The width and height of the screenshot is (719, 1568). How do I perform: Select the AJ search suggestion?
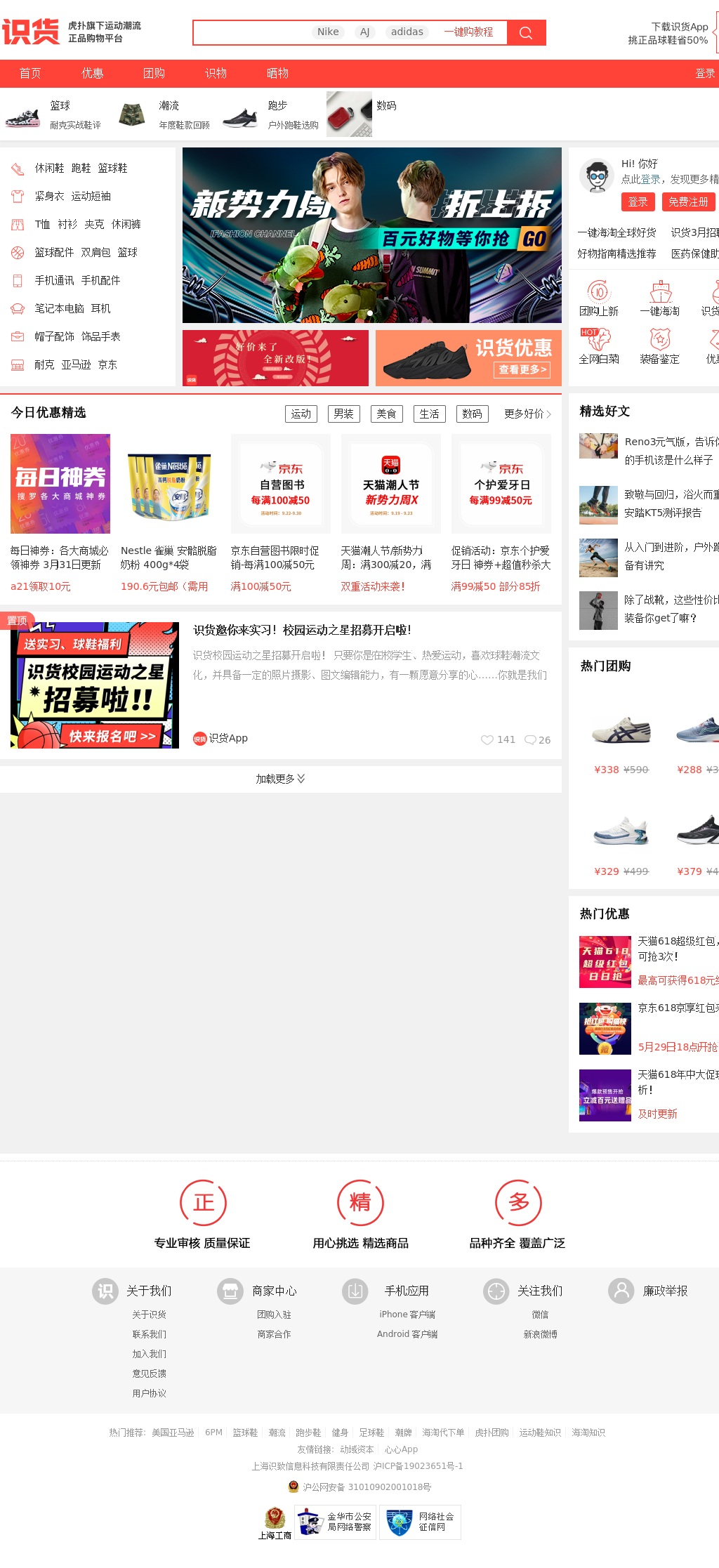point(365,32)
